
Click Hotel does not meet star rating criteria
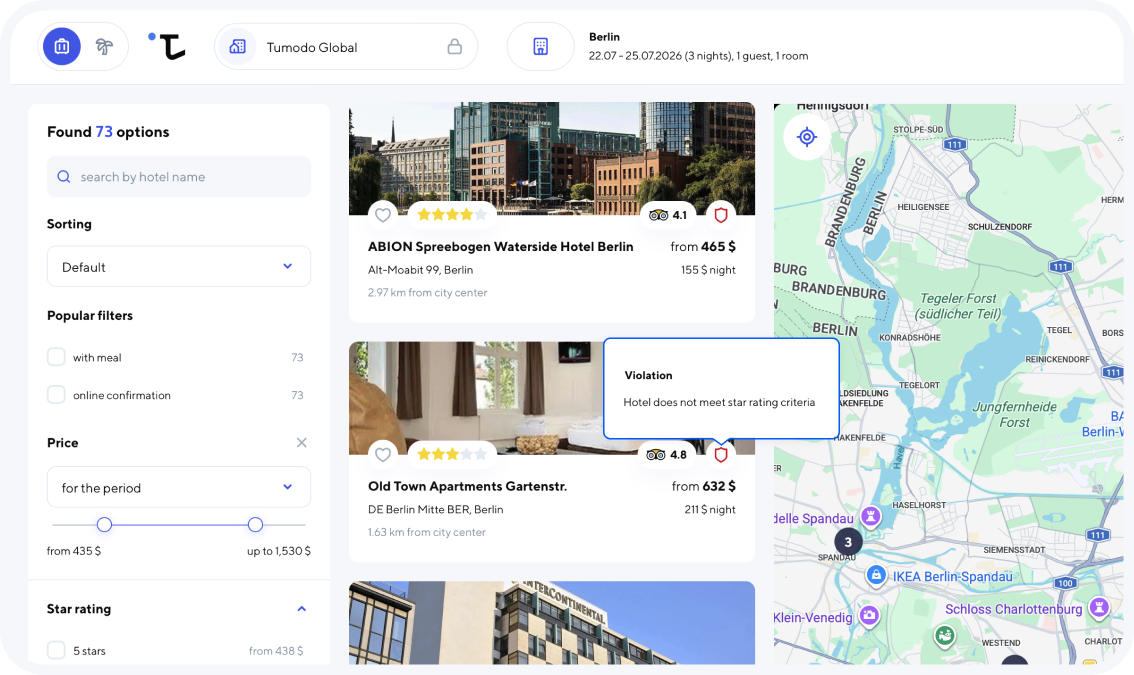click(719, 402)
